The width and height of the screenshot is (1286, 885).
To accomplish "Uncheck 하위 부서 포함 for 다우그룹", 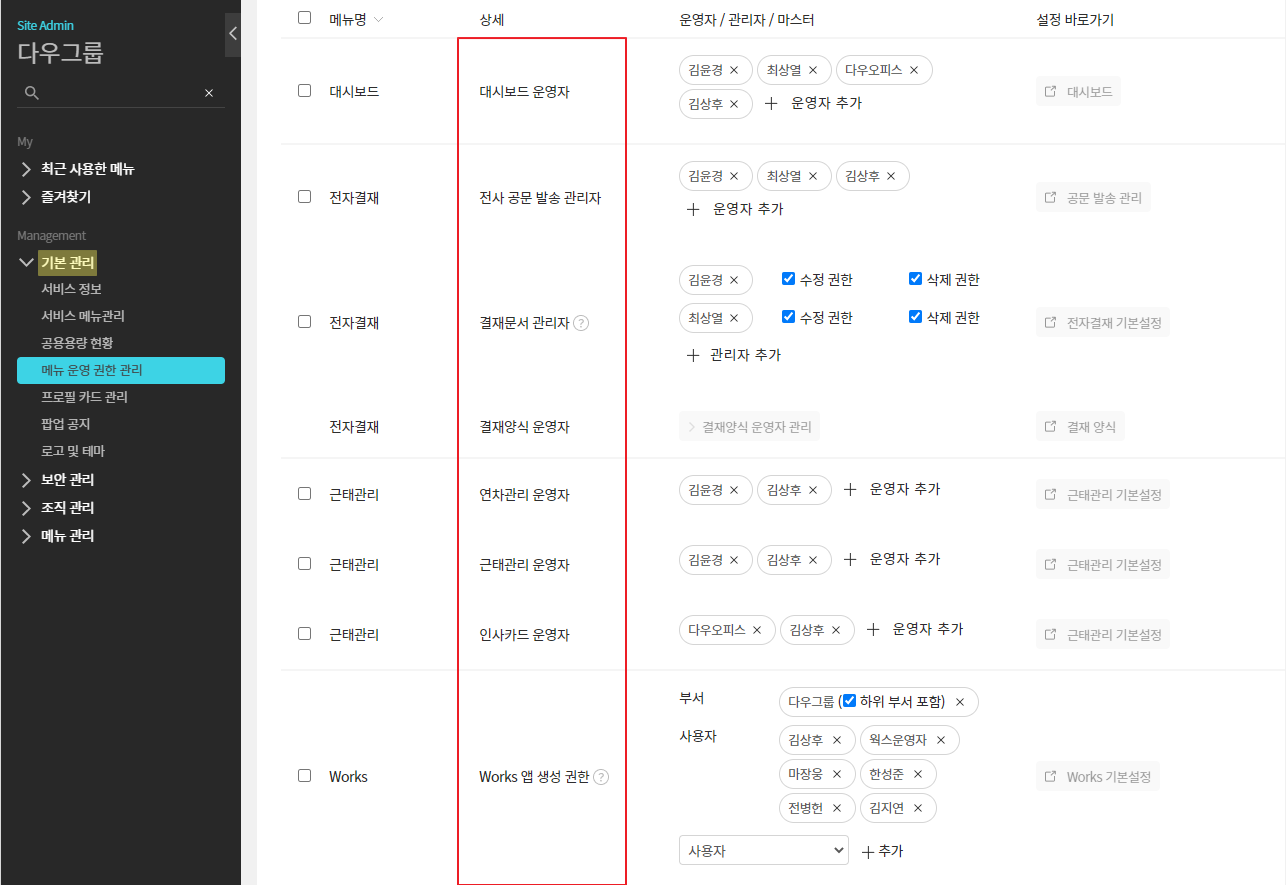I will point(849,701).
